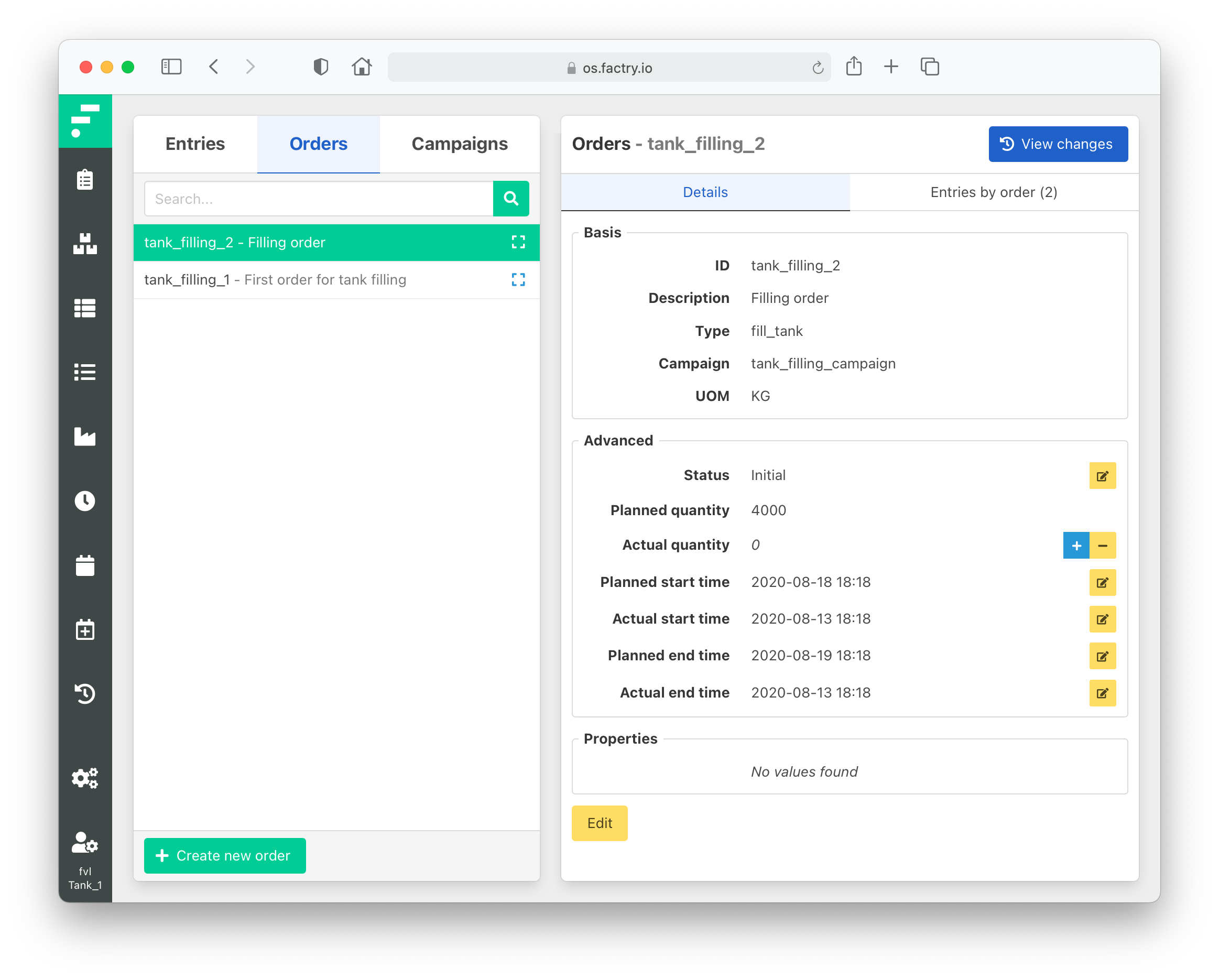Image resolution: width=1219 pixels, height=980 pixels.
Task: Select tank_filling_1 order in the list
Action: [x=275, y=279]
